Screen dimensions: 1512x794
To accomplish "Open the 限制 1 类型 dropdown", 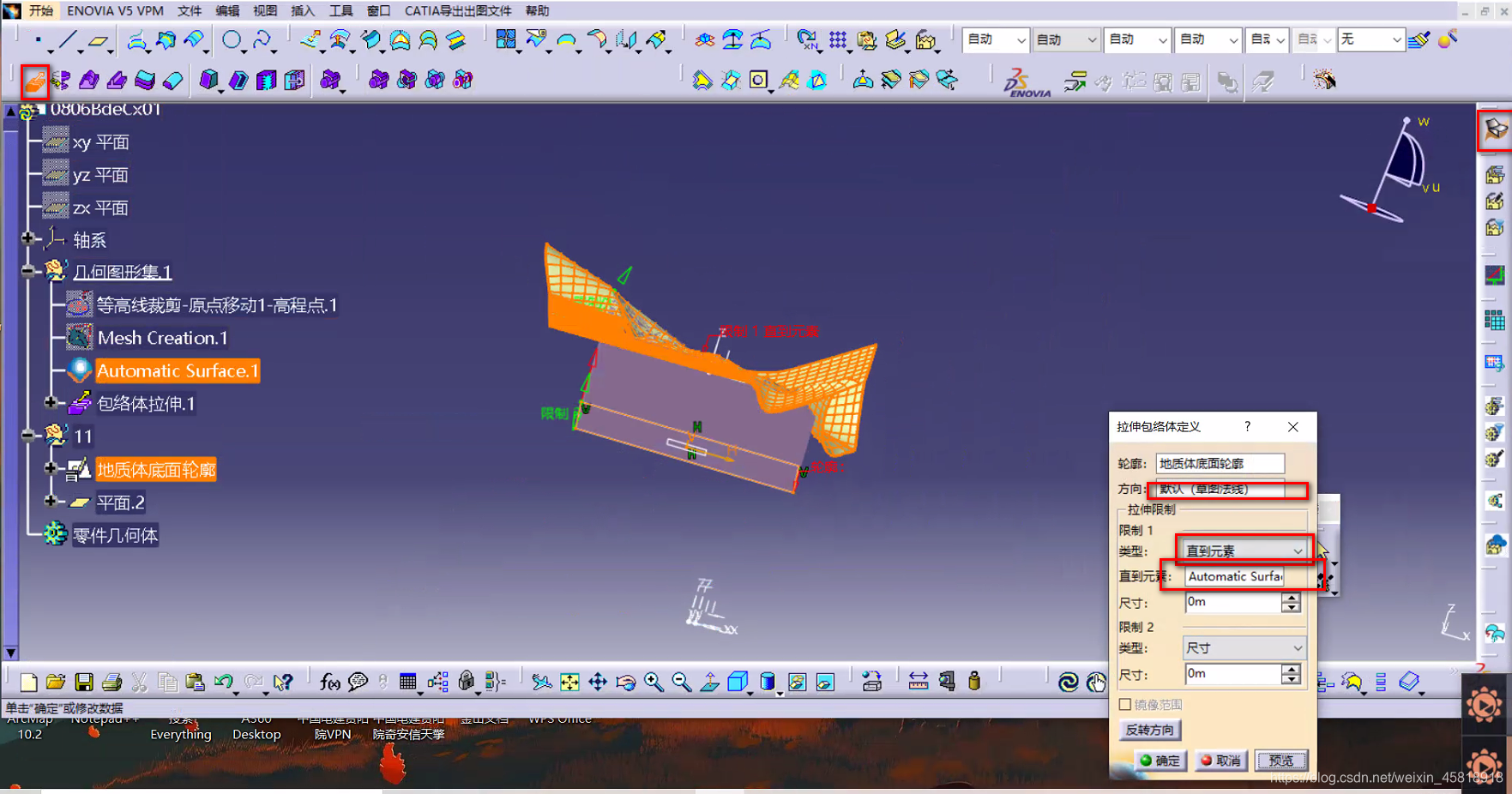I will click(1244, 551).
